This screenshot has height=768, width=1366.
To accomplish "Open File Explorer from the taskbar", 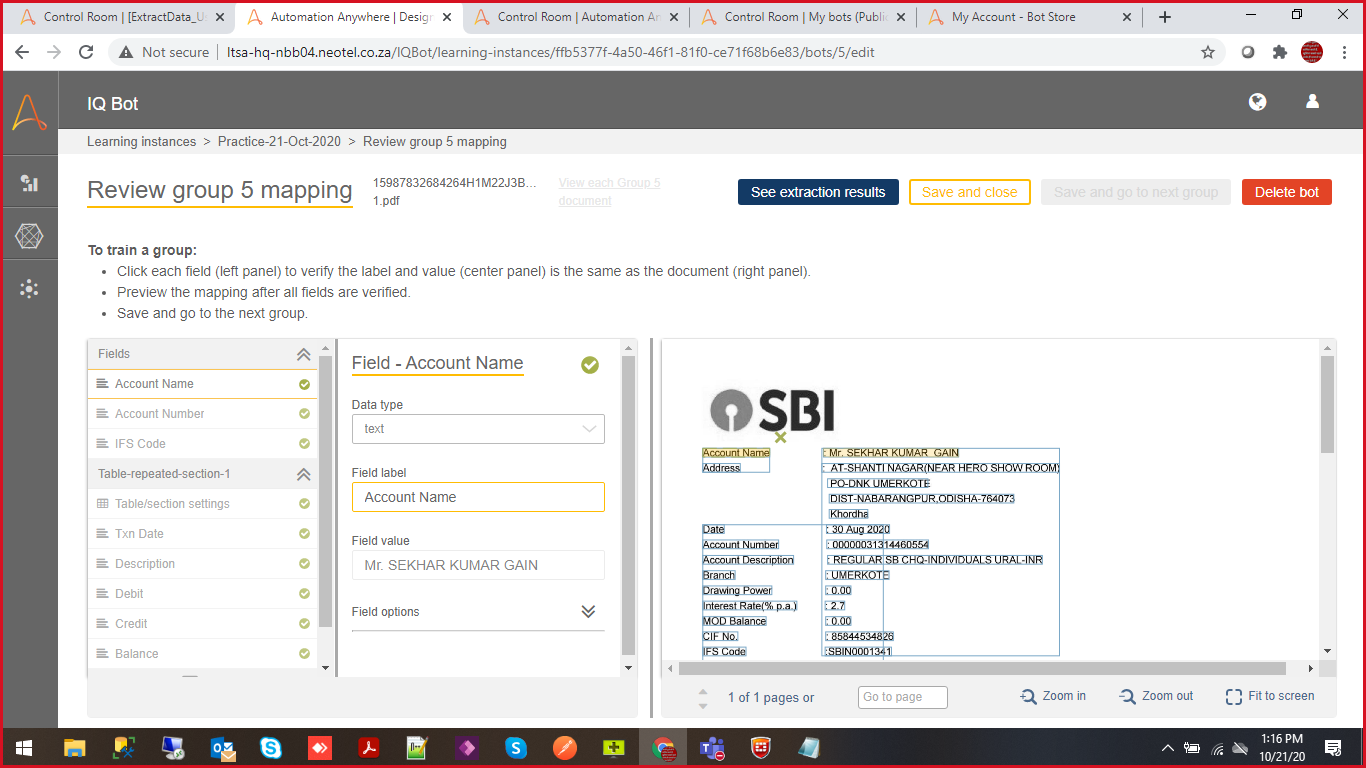I will pyautogui.click(x=75, y=747).
